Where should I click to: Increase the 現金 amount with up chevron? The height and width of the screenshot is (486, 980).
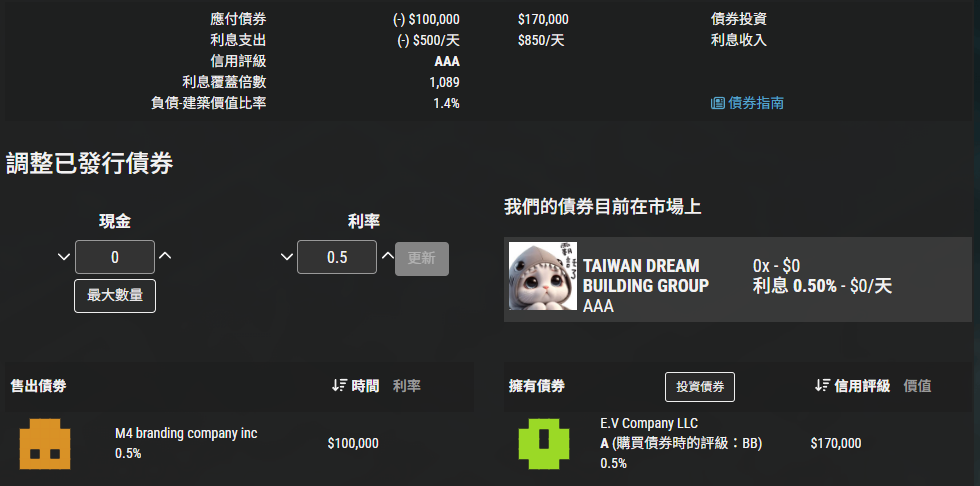coord(165,256)
